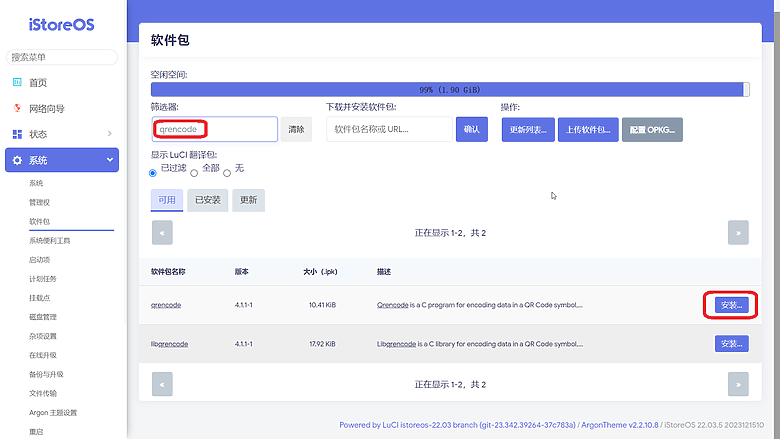Click the status grid icon beside 状态
Viewport: 780px width, 439px height.
click(x=17, y=134)
